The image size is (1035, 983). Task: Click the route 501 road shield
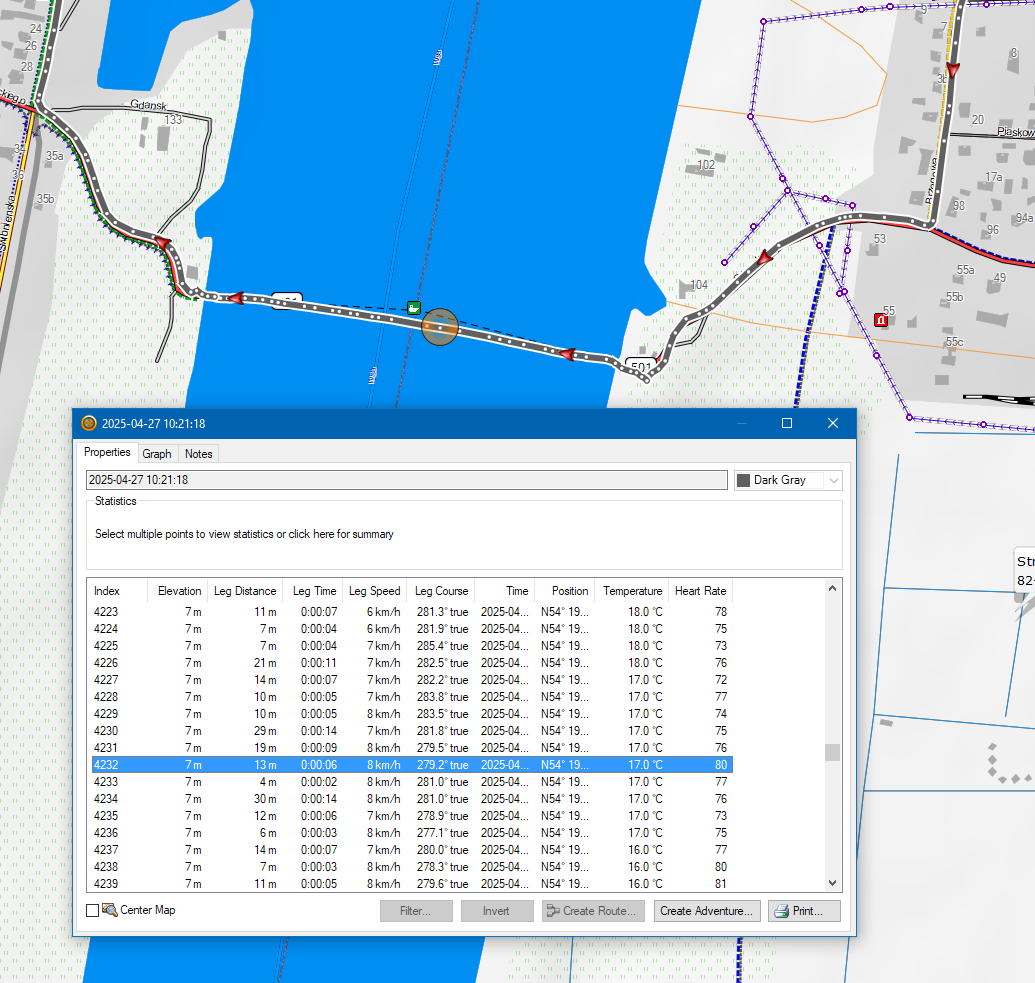639,365
